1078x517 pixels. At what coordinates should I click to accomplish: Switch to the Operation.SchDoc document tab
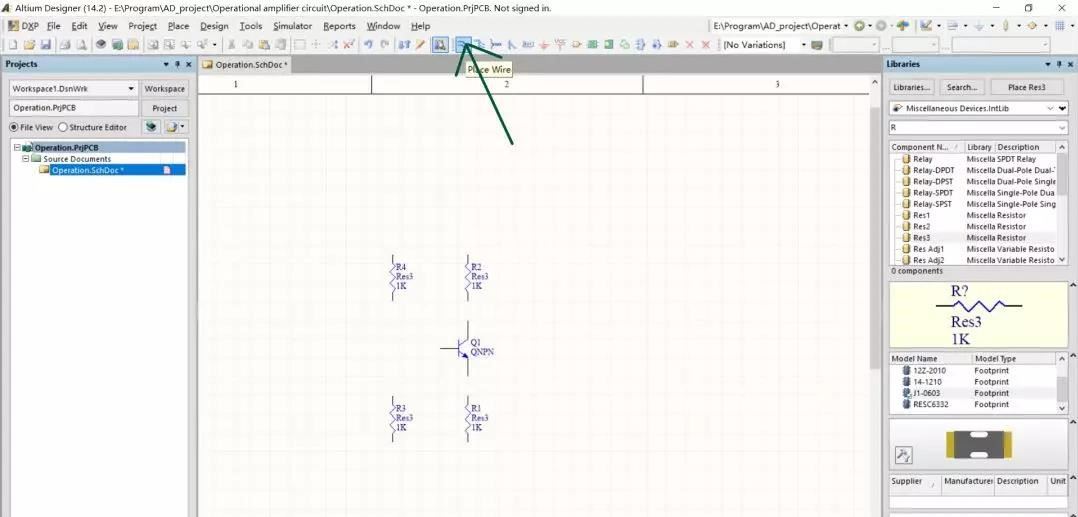pos(246,65)
